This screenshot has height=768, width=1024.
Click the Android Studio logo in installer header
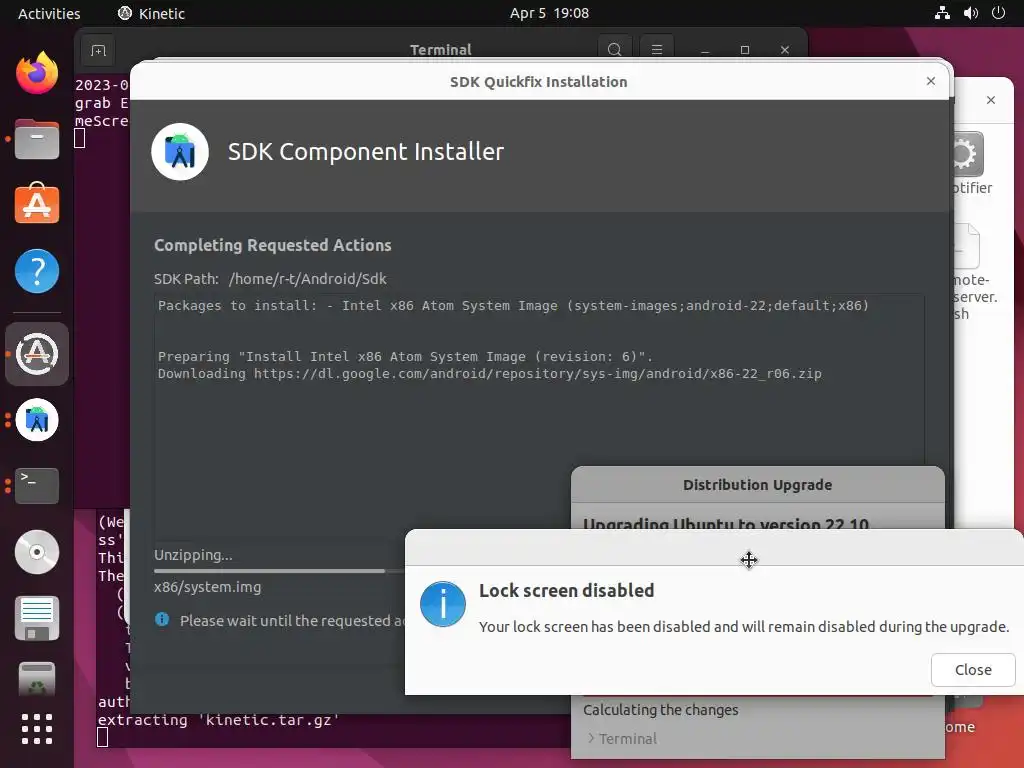pos(180,152)
